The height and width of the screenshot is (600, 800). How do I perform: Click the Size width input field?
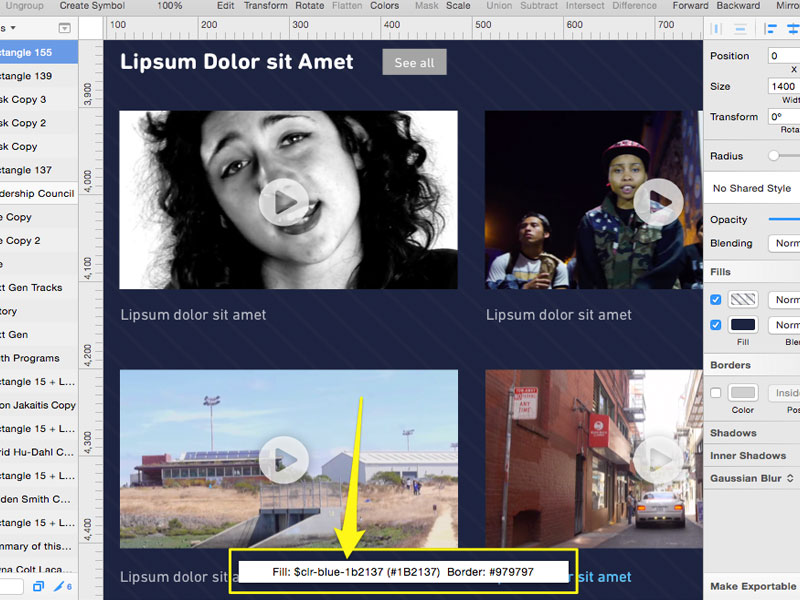(784, 86)
